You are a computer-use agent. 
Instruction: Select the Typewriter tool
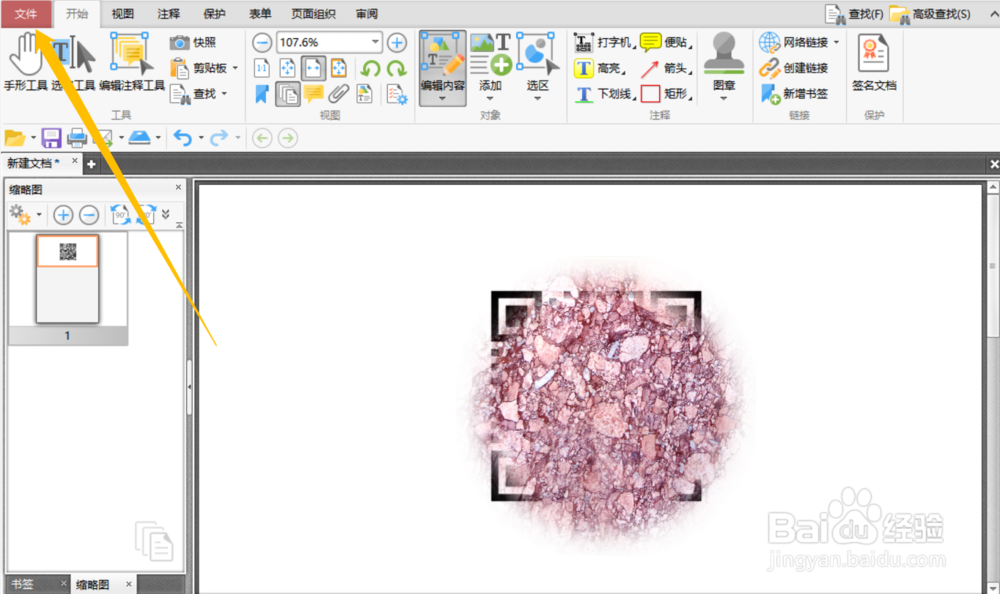(603, 43)
